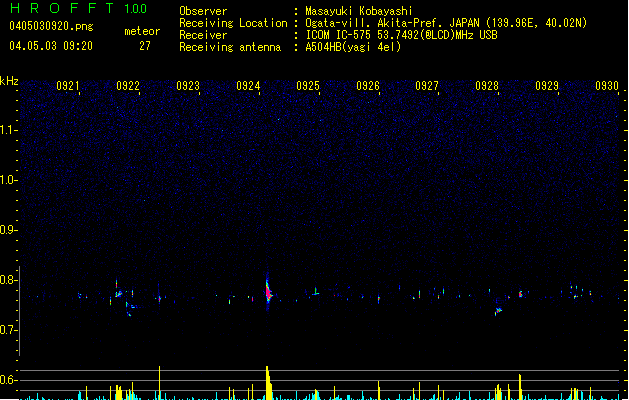The height and width of the screenshot is (400, 629).
Task: Click the yellow intensity spike between 0922 and 0923
Action: click(x=159, y=382)
